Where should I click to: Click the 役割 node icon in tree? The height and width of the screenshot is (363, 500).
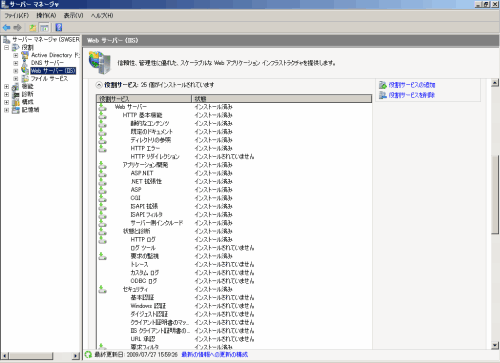click(16, 48)
